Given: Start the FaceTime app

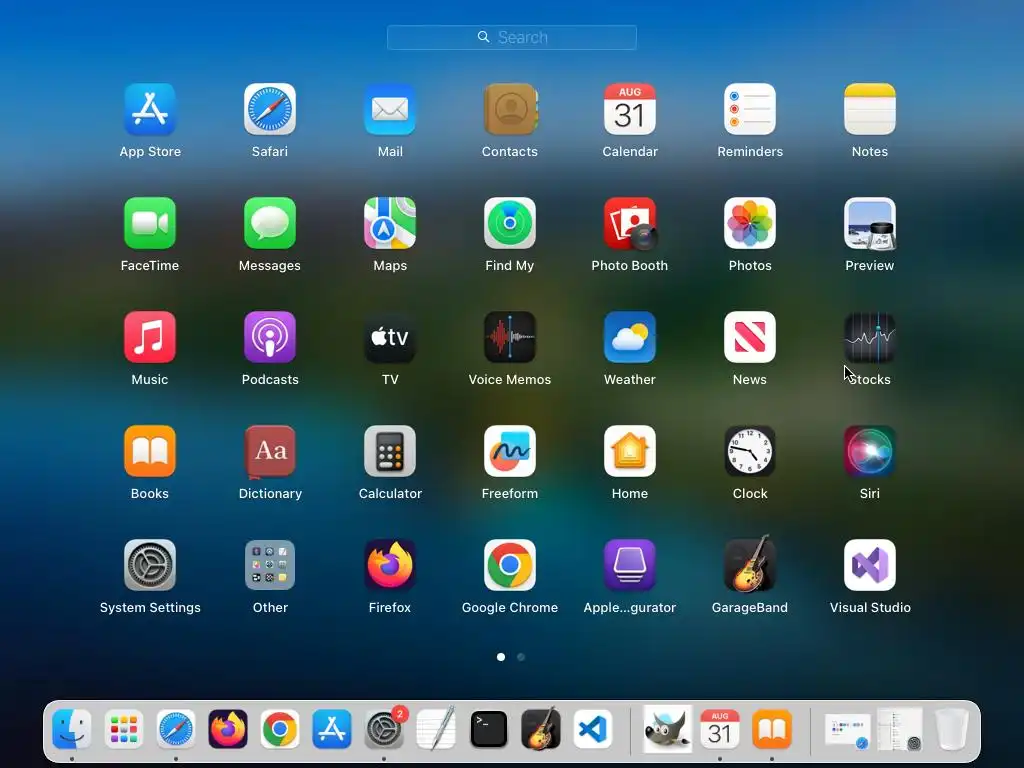Looking at the screenshot, I should 150,223.
